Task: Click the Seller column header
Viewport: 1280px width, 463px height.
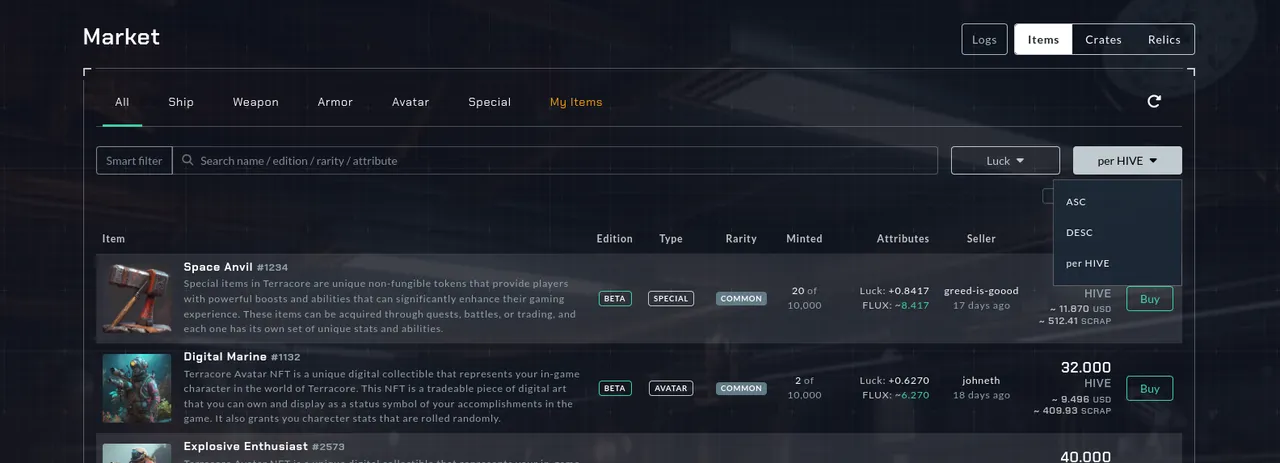Action: tap(981, 239)
